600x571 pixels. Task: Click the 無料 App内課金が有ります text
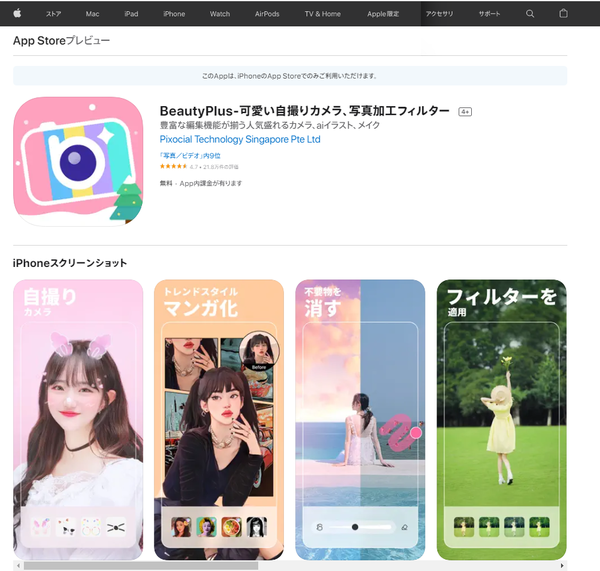click(201, 183)
